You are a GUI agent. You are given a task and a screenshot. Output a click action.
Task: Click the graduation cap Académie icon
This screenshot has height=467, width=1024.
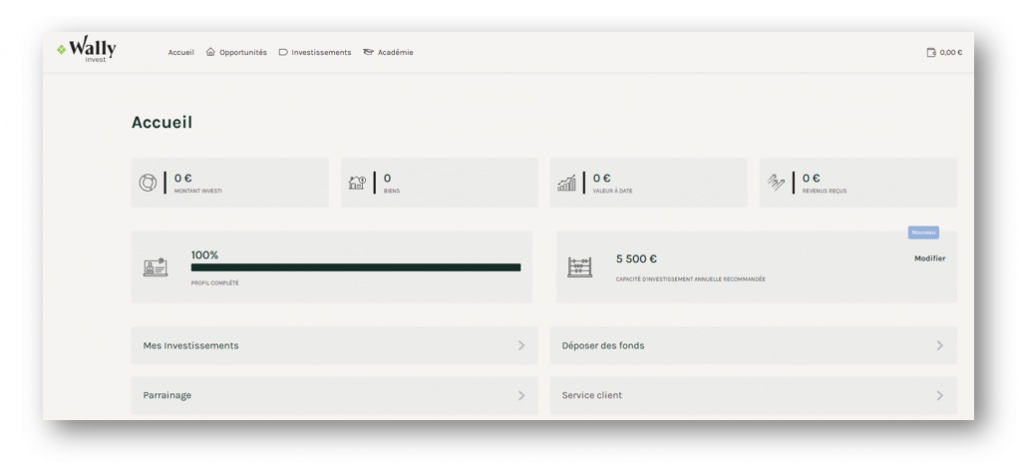click(x=368, y=52)
